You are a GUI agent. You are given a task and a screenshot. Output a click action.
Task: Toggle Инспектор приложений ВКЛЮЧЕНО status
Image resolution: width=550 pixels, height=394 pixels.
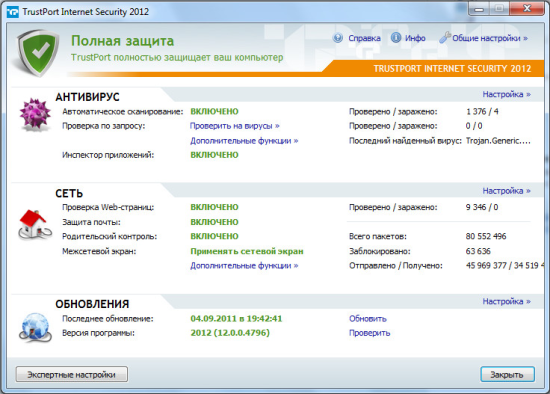coord(214,155)
